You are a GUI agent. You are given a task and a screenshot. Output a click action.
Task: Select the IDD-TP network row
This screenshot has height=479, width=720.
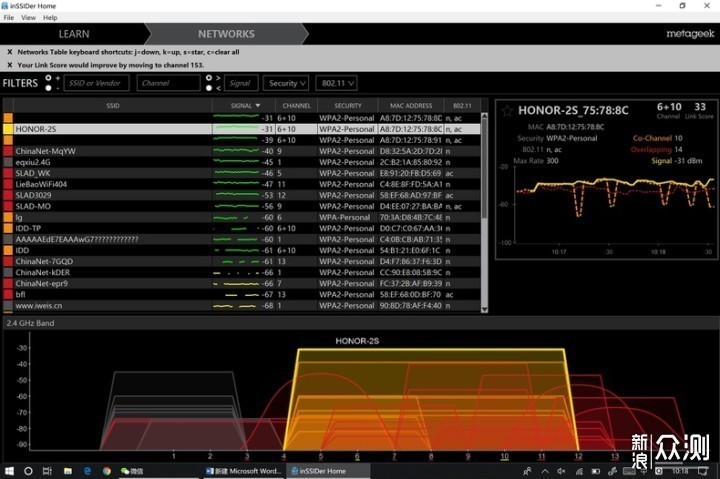pyautogui.click(x=242, y=228)
